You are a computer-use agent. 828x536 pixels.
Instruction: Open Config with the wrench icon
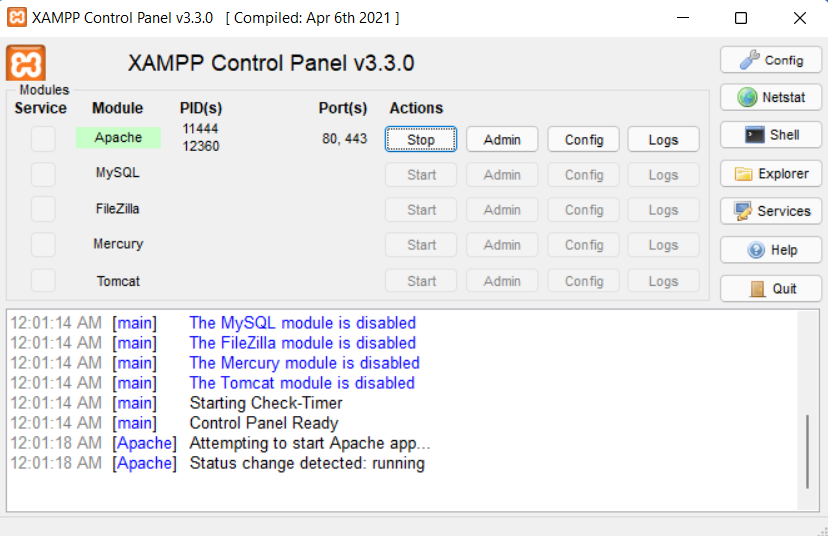pyautogui.click(x=770, y=60)
